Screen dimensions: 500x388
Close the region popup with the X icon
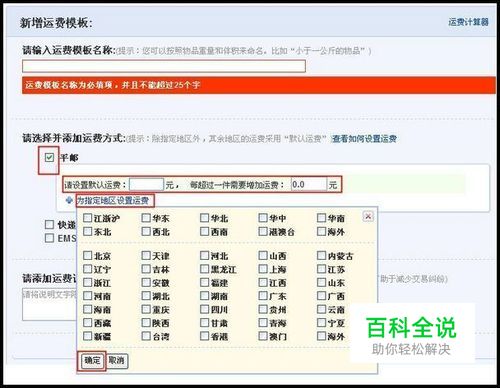pos(368,216)
